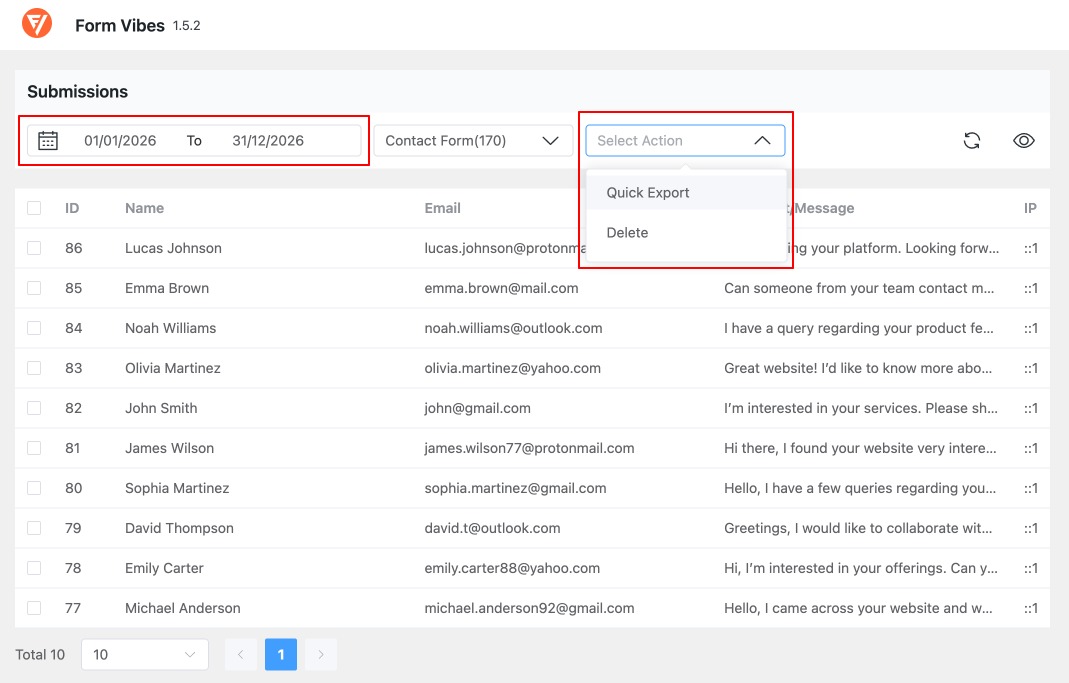
Task: Click the eye icon to manage column visibility
Action: (x=1024, y=140)
